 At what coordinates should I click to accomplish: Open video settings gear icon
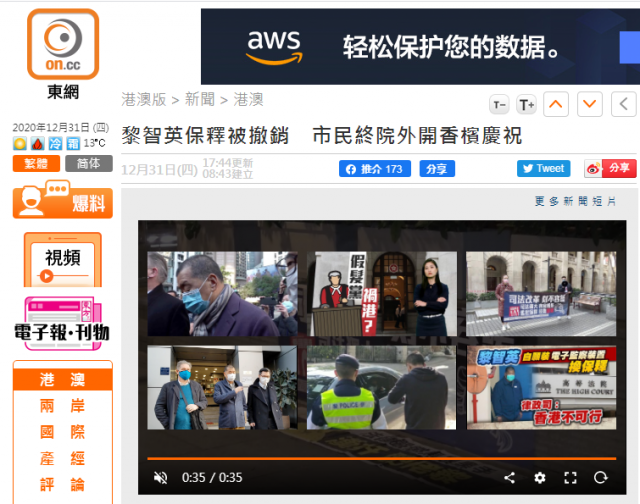coord(540,477)
